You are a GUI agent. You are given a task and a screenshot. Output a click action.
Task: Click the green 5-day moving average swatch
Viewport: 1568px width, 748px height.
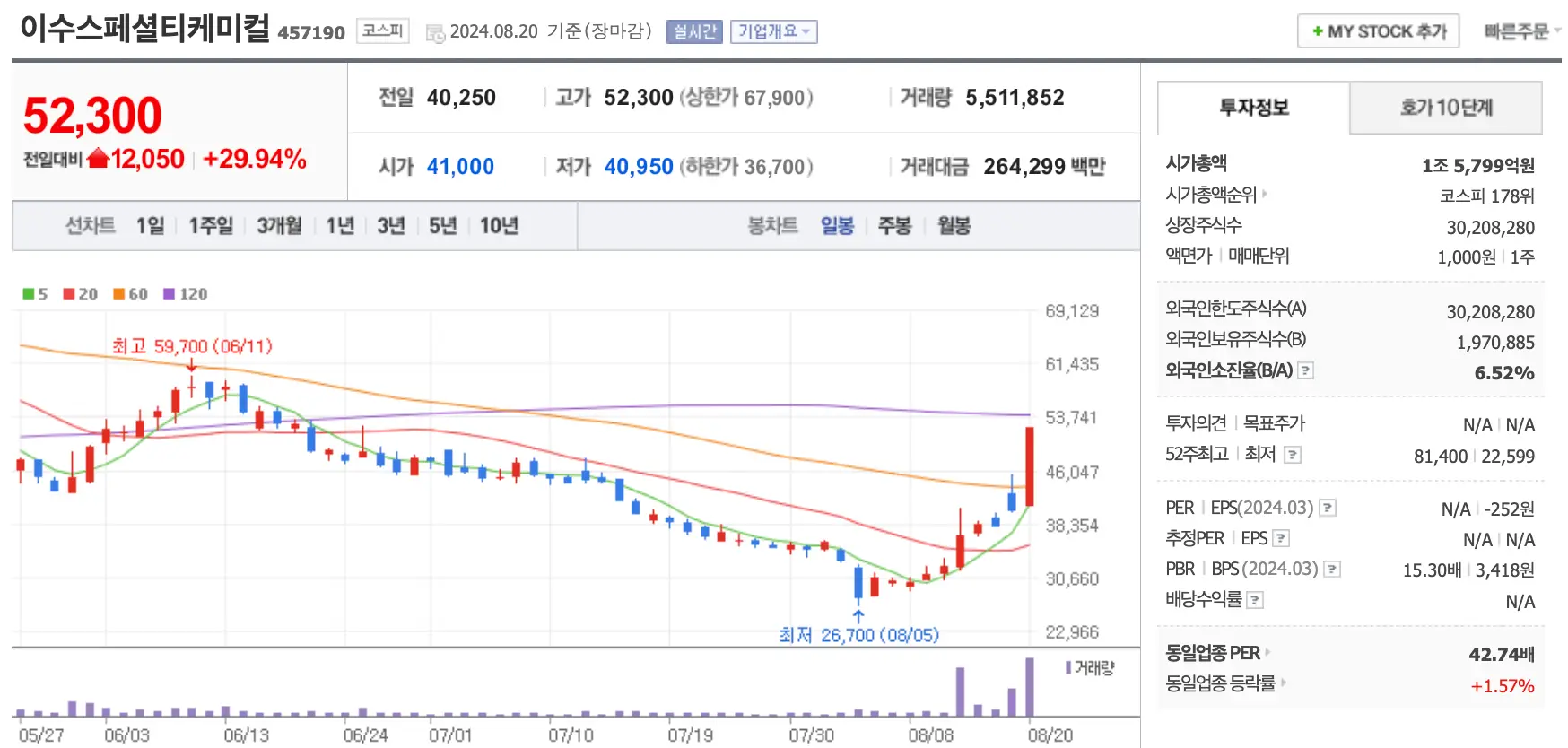pos(29,294)
